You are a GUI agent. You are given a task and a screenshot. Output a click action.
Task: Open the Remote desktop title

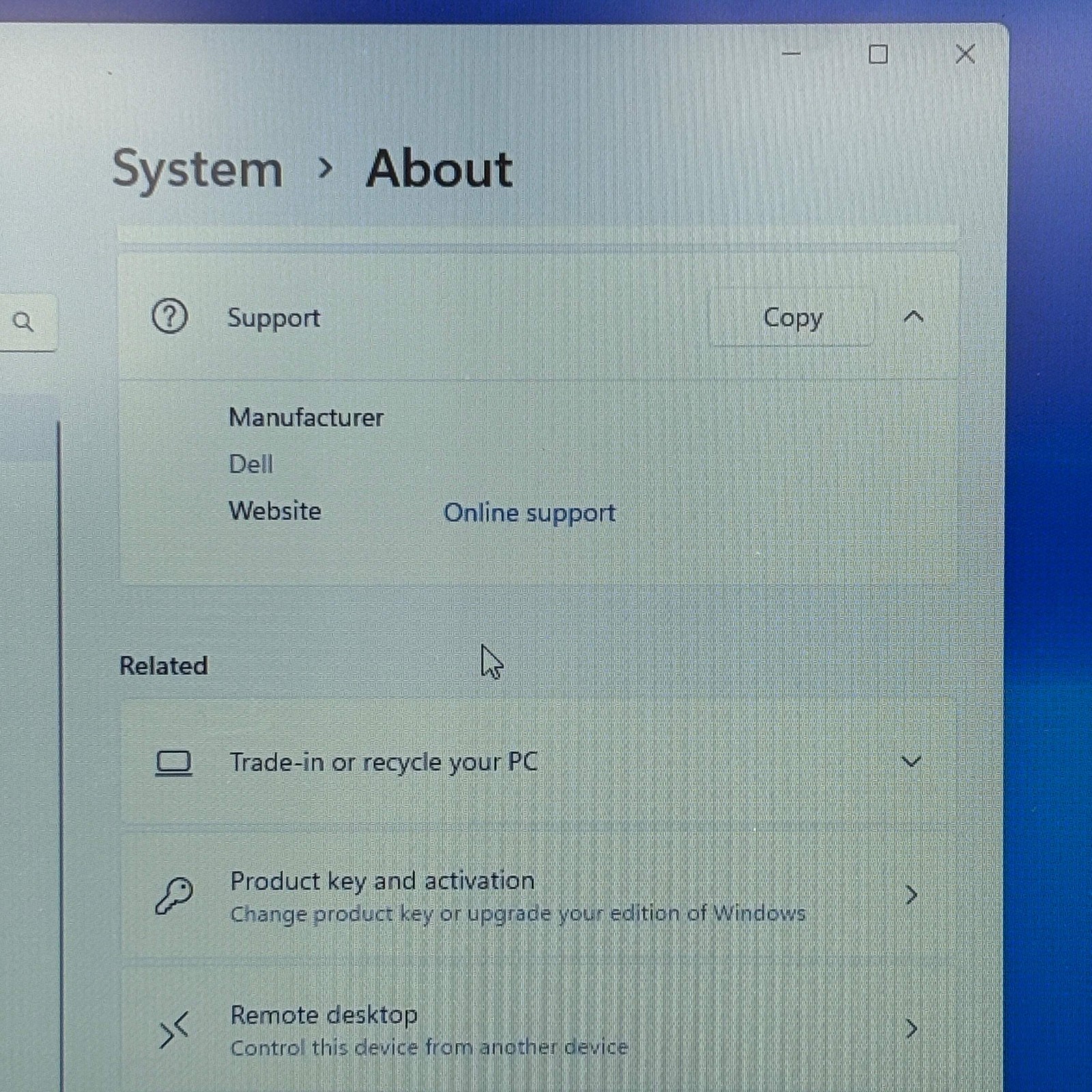coord(324,1015)
